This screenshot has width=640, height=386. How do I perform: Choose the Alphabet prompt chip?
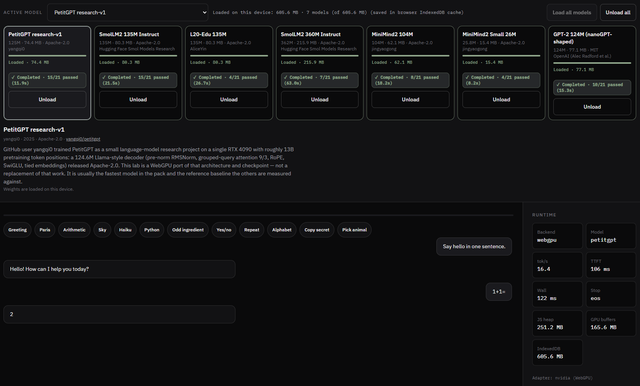282,230
